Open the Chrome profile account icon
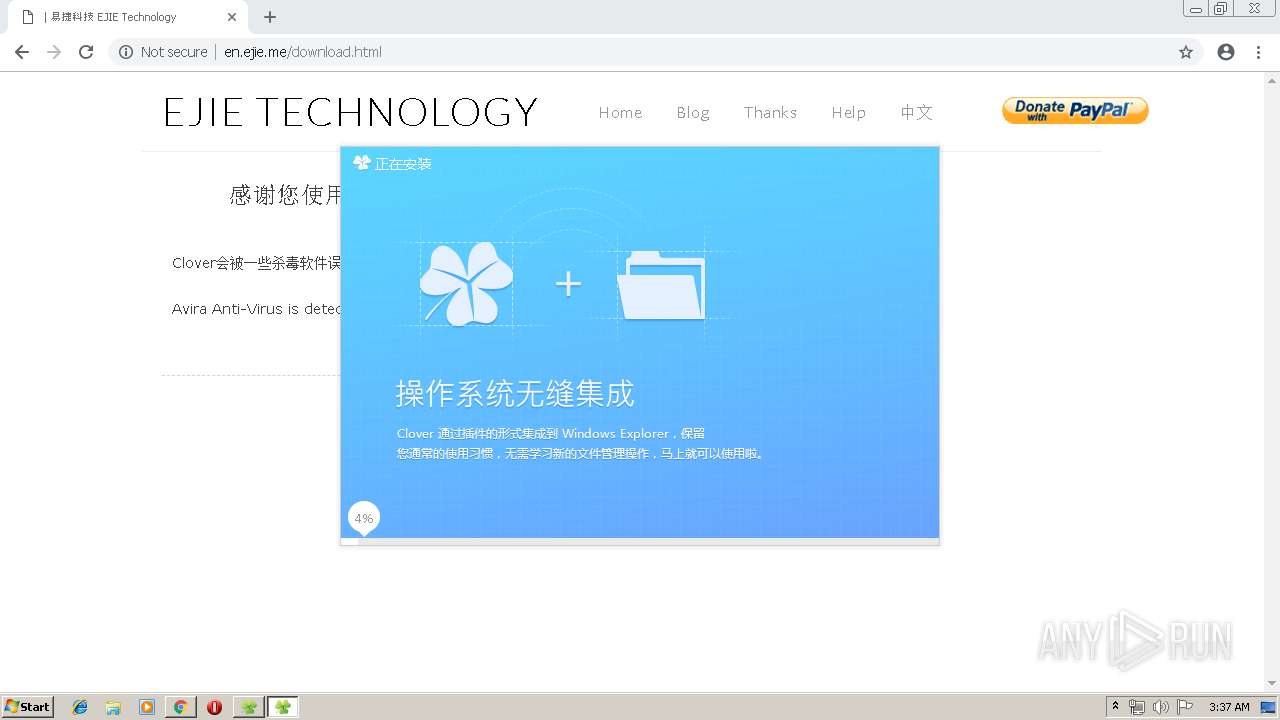Screen dimensions: 1280x720 point(1226,52)
